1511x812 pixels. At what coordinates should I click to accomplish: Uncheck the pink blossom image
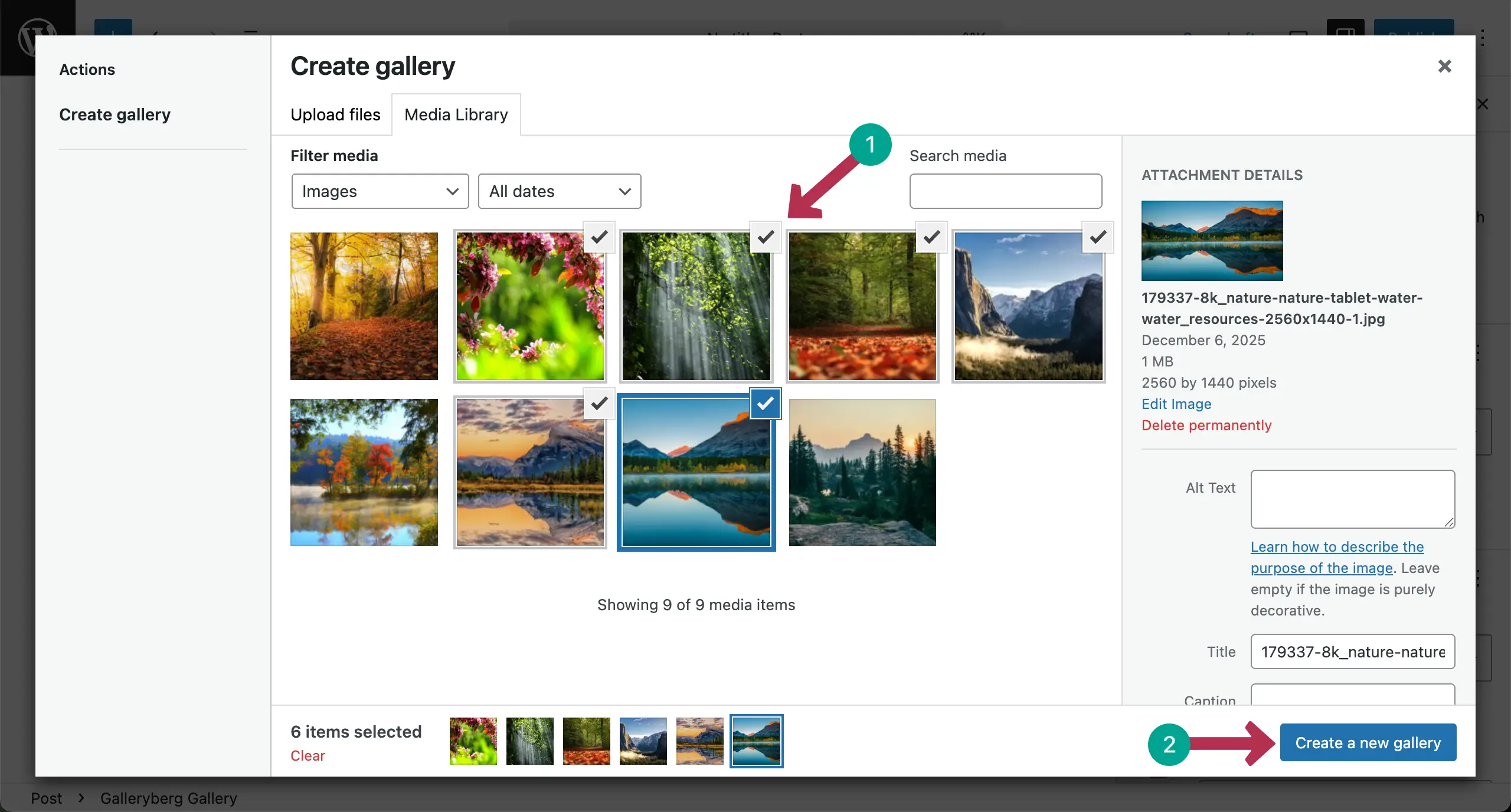(x=598, y=238)
